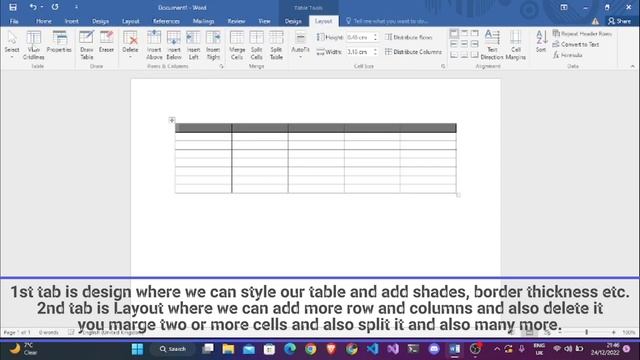The width and height of the screenshot is (640, 360).
Task: Select the table Eraser tool
Action: click(x=106, y=42)
